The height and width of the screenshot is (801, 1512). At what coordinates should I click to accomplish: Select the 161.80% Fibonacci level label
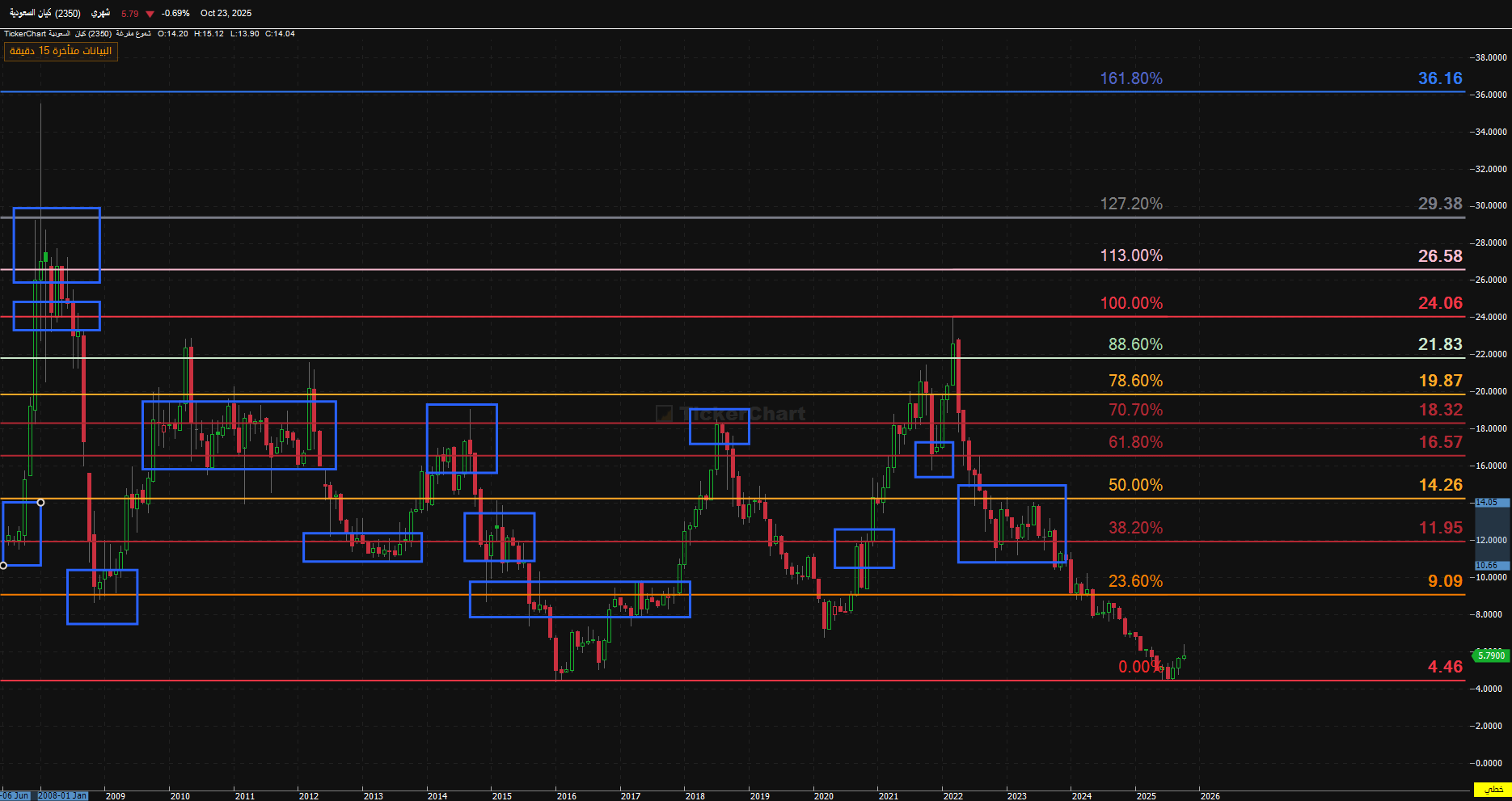[1130, 78]
